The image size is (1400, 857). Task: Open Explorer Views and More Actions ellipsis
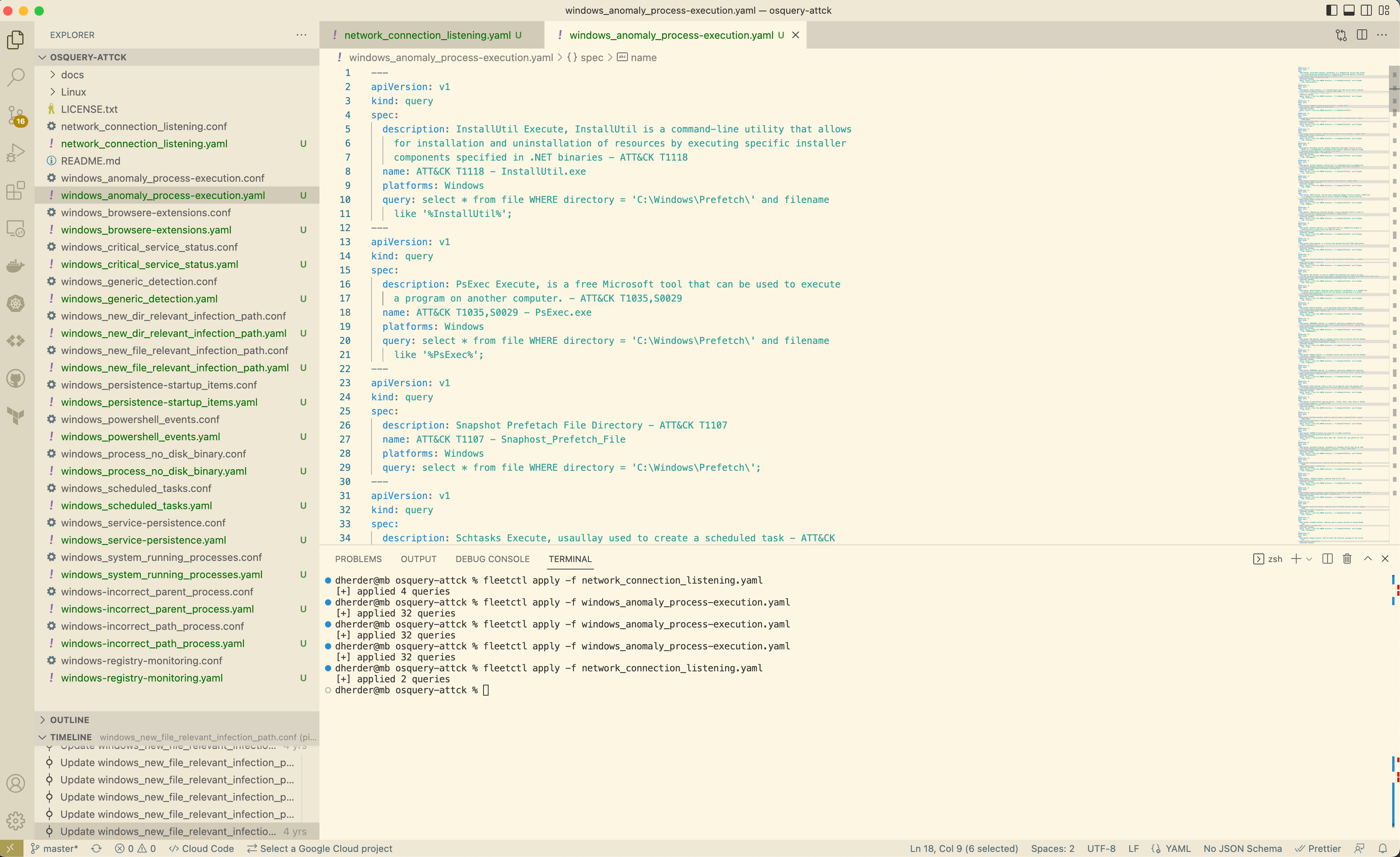point(301,35)
